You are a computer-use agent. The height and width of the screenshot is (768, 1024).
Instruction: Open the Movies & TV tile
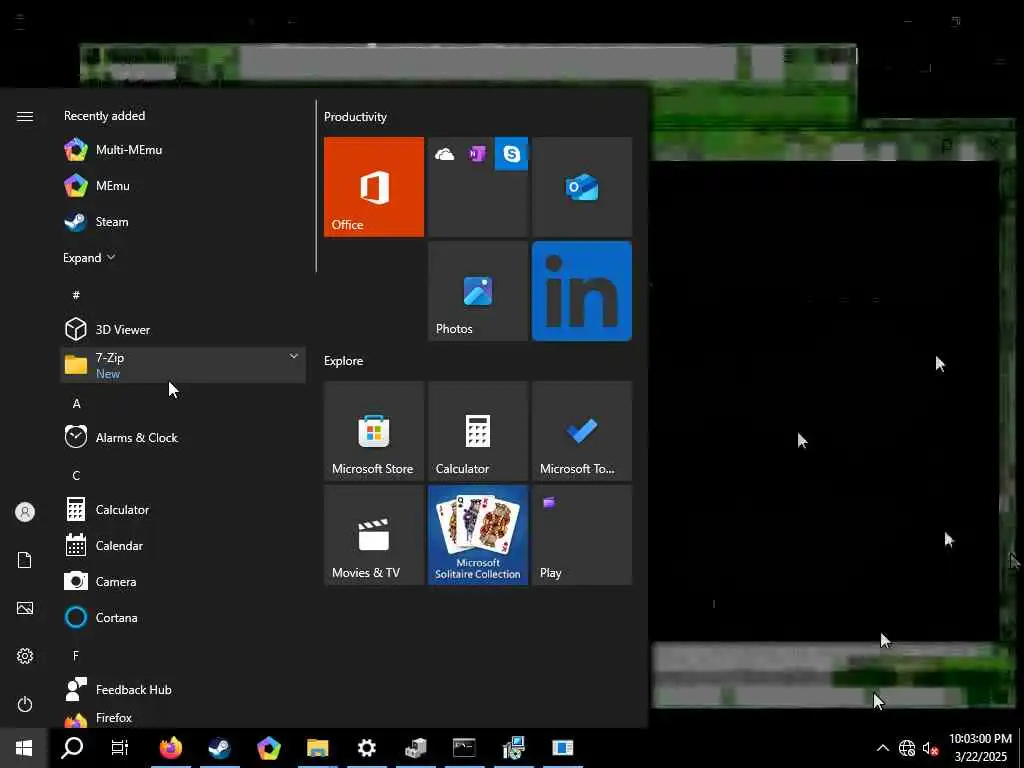tap(374, 535)
